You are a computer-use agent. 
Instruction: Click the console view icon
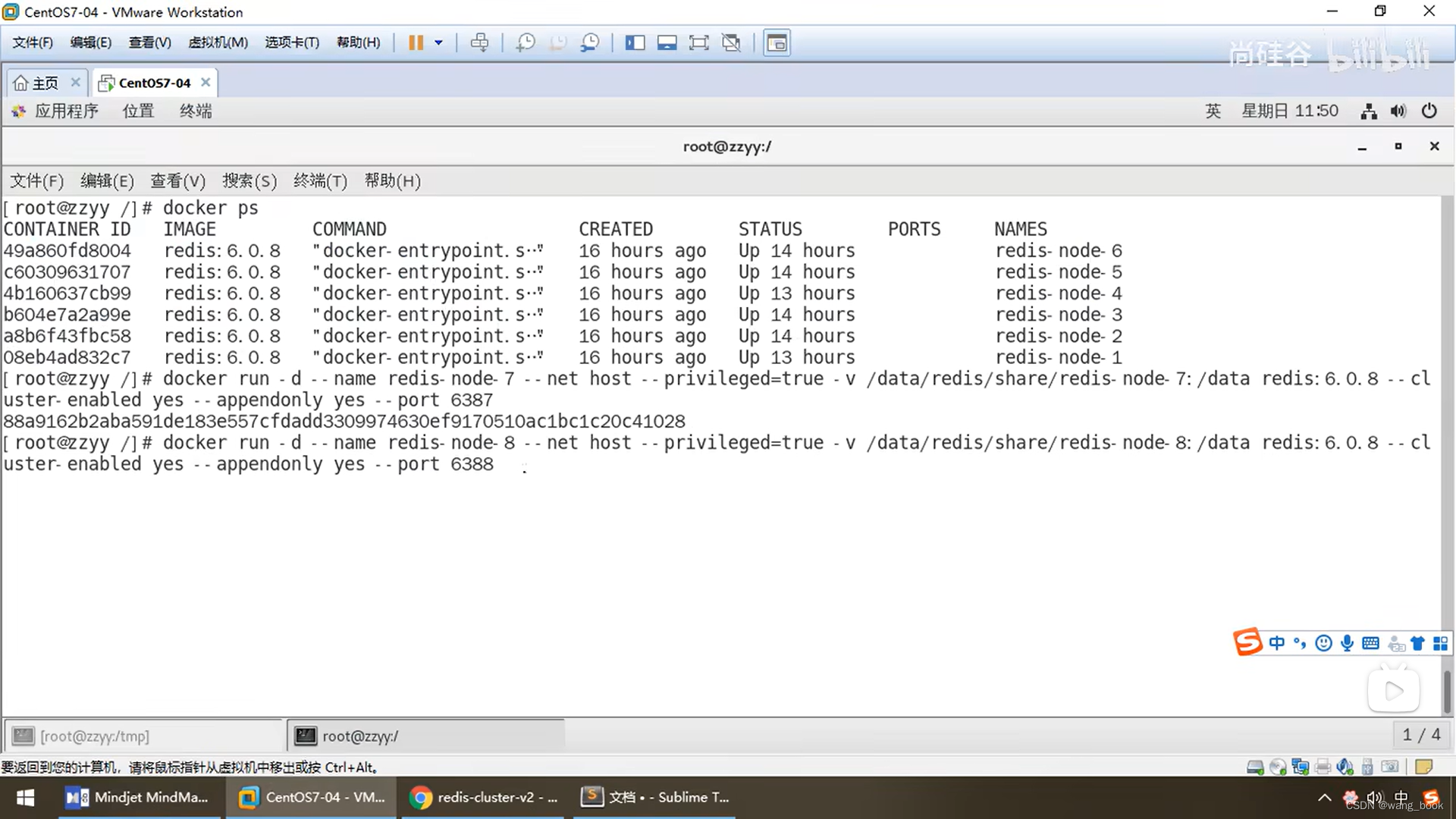777,43
